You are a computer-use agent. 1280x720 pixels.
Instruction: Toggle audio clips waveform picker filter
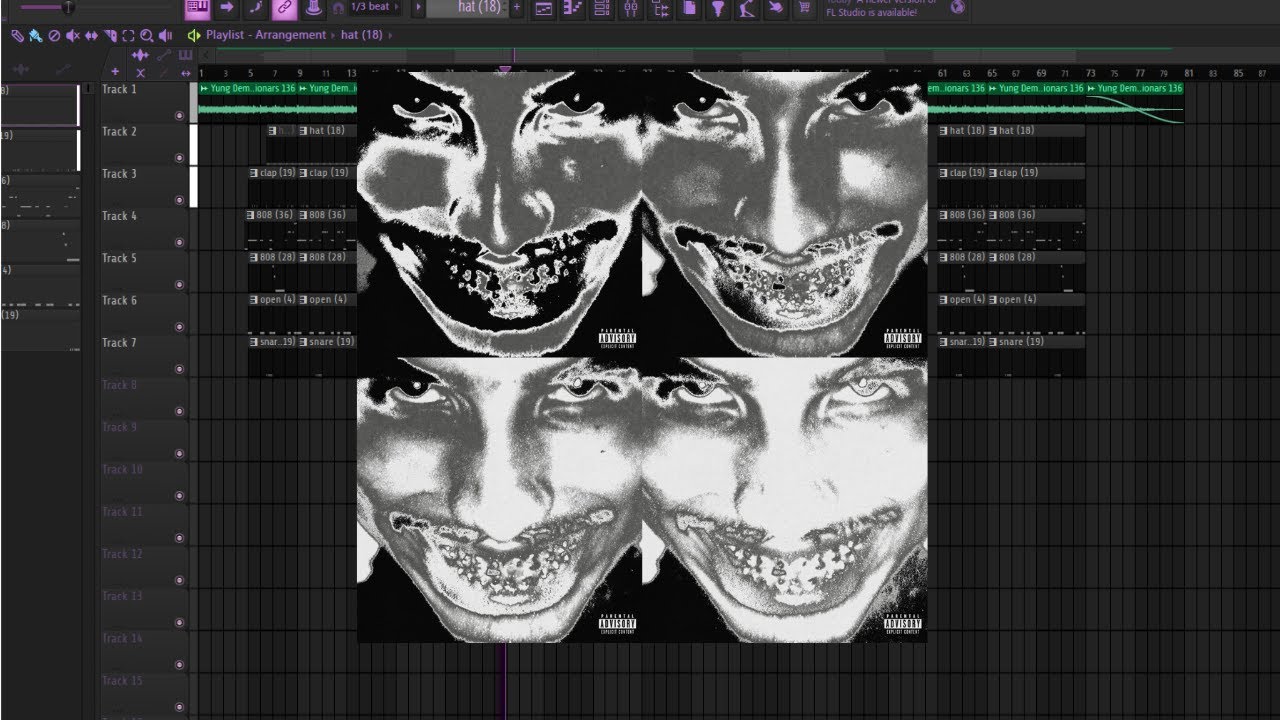coord(140,54)
